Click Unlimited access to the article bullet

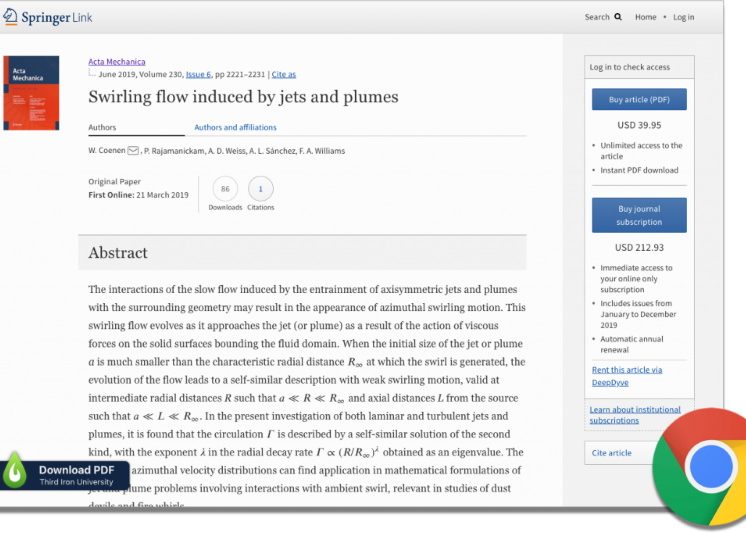641,150
